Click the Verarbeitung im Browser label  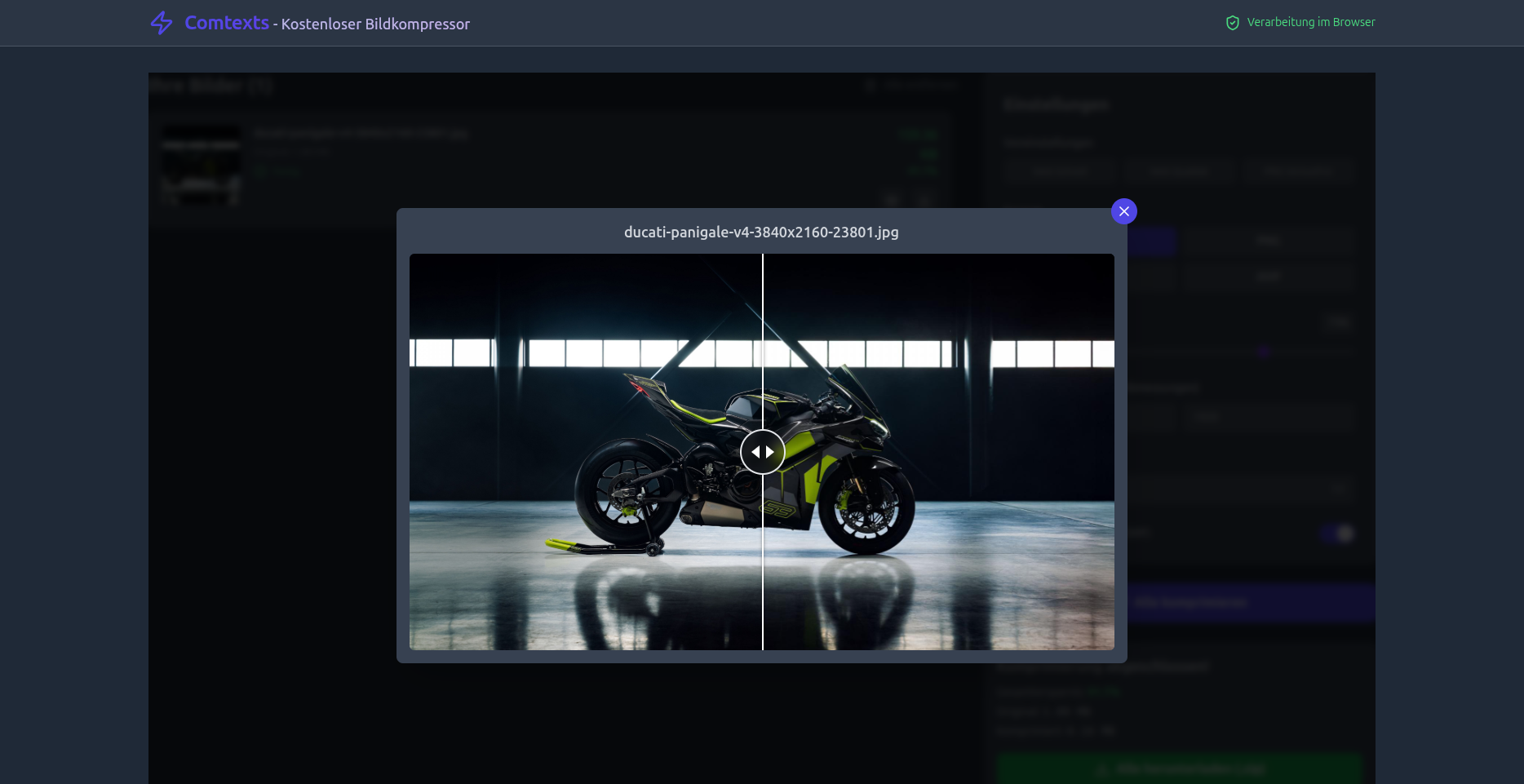[1311, 22]
